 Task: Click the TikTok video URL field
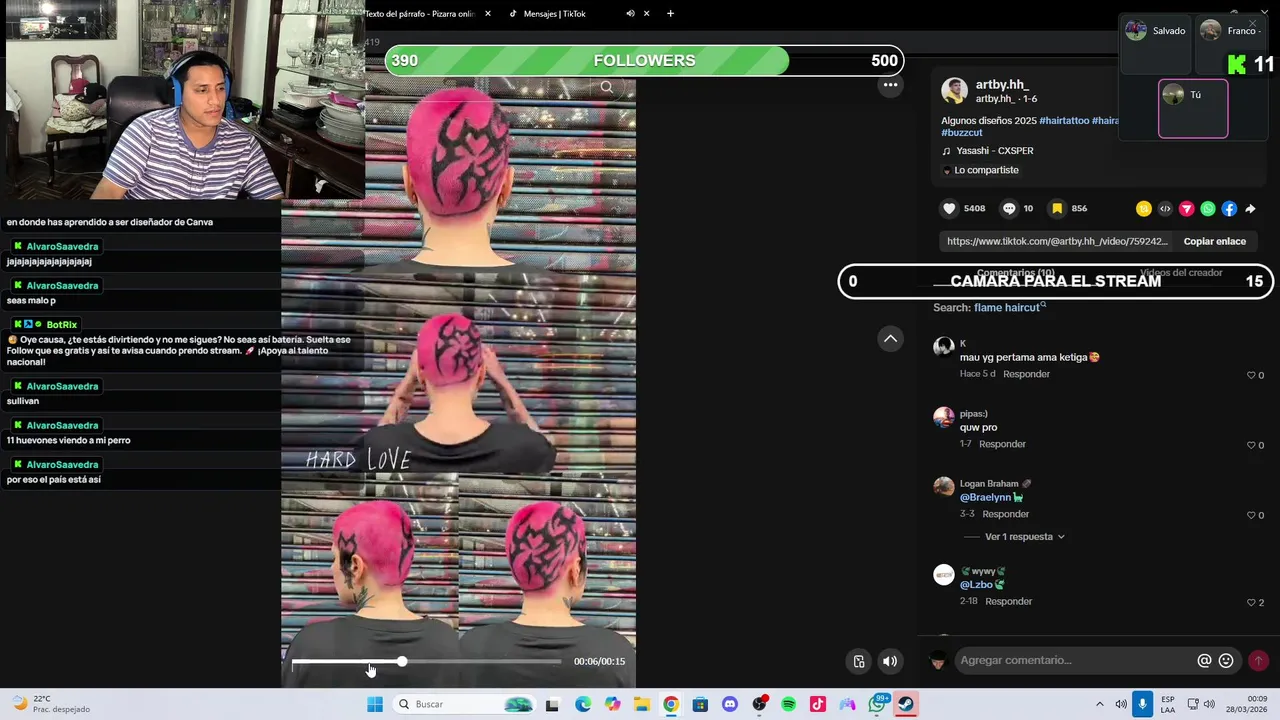click(x=1057, y=241)
